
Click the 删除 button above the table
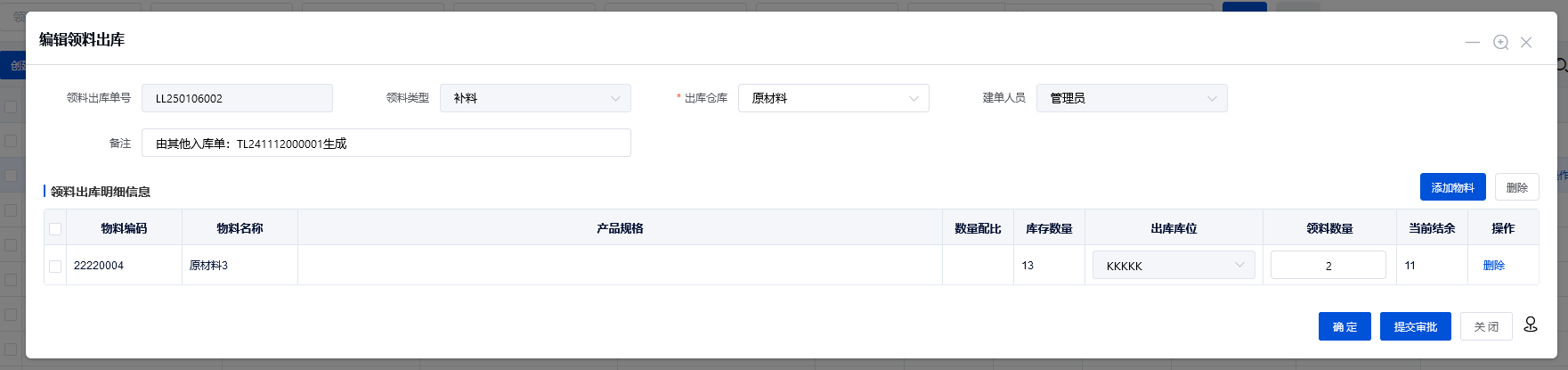[x=1516, y=187]
